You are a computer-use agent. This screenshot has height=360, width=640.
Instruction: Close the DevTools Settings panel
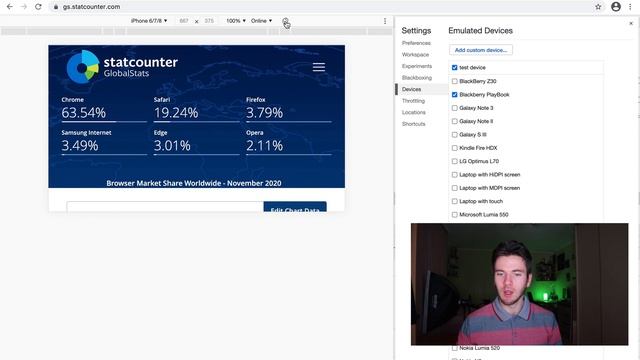coord(631,24)
